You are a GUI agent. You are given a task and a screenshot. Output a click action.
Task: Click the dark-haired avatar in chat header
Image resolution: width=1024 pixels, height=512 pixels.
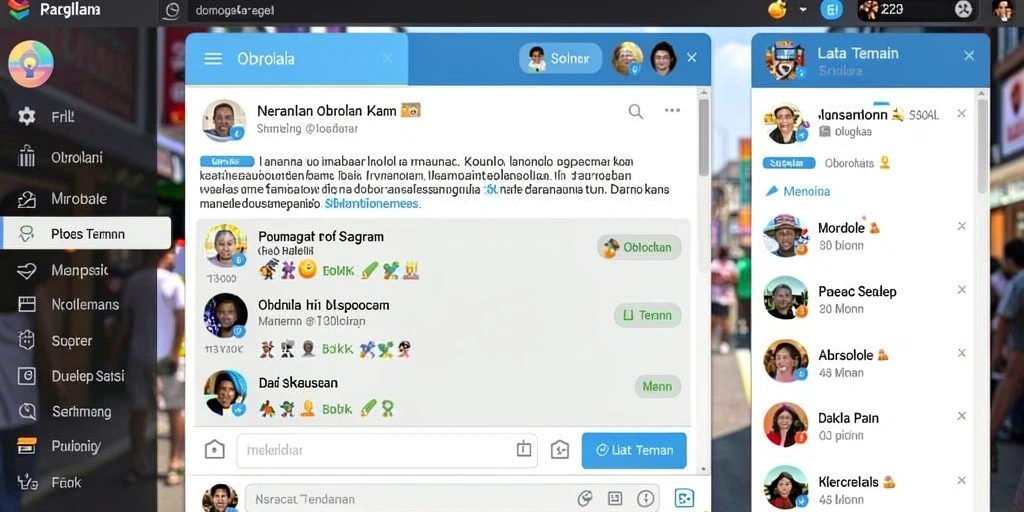point(662,58)
